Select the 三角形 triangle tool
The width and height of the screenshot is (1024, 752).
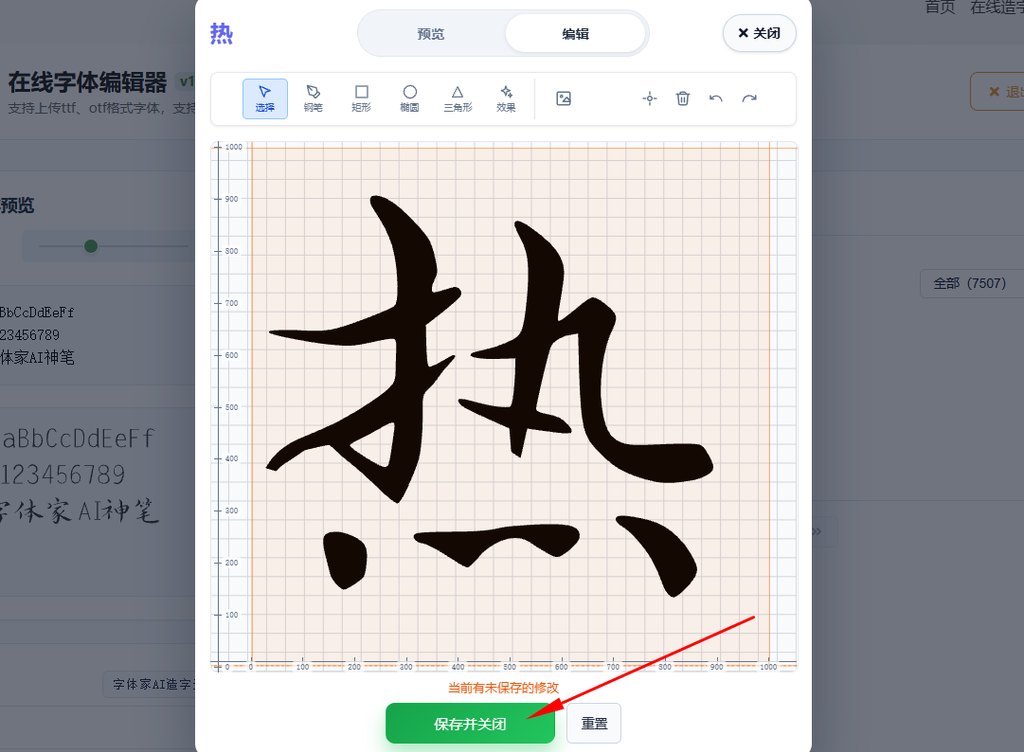point(458,99)
